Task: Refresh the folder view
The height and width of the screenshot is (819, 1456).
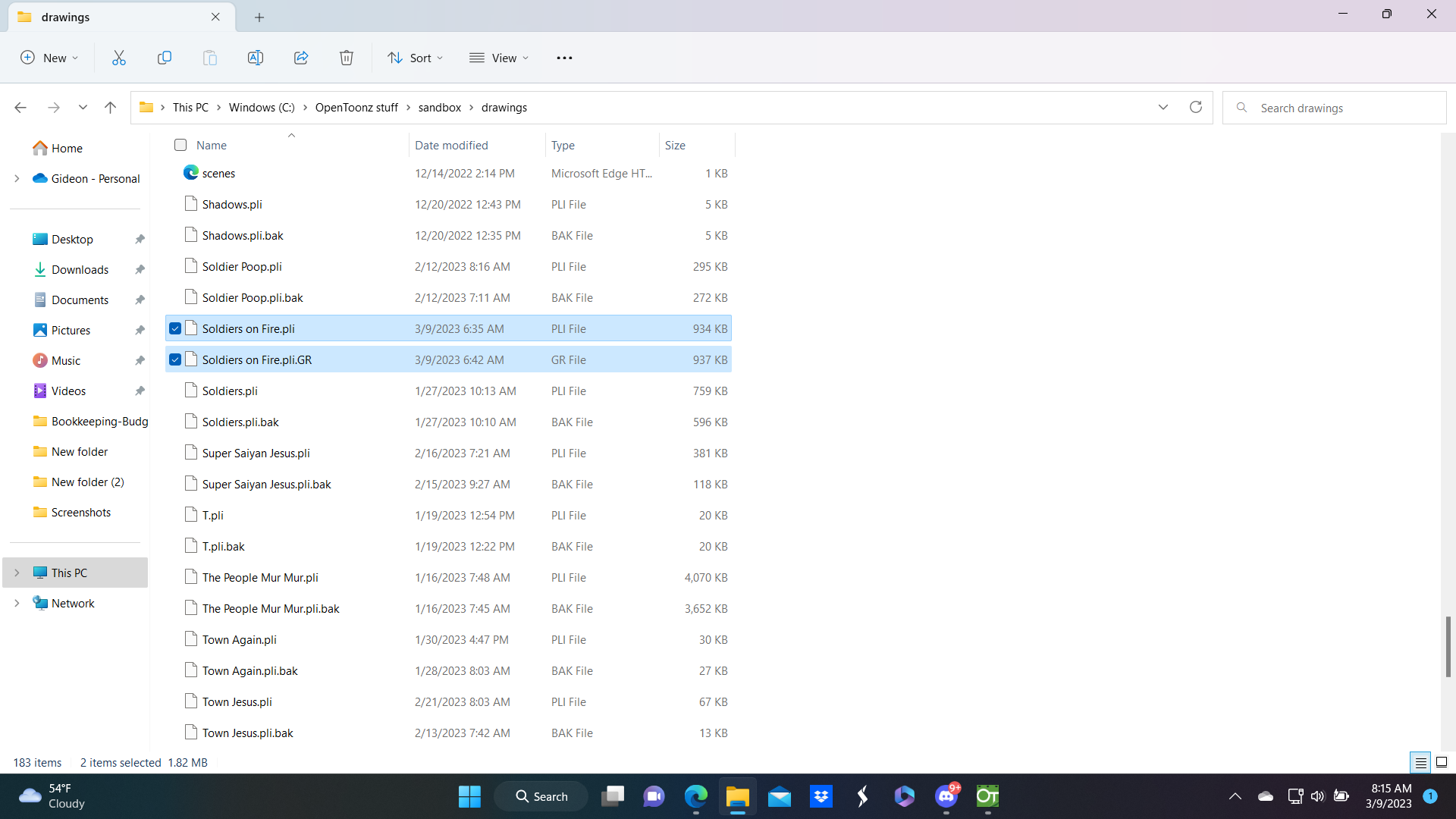Action: 1196,107
